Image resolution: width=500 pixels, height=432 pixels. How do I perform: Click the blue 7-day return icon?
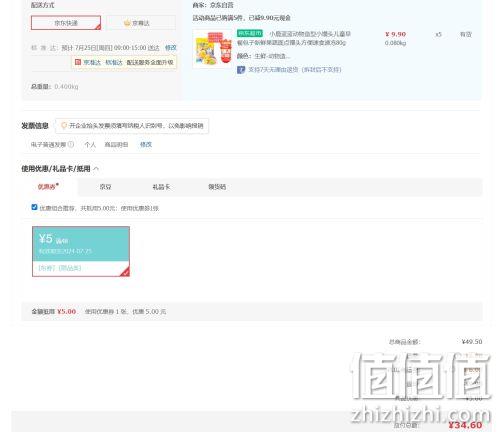coord(241,70)
